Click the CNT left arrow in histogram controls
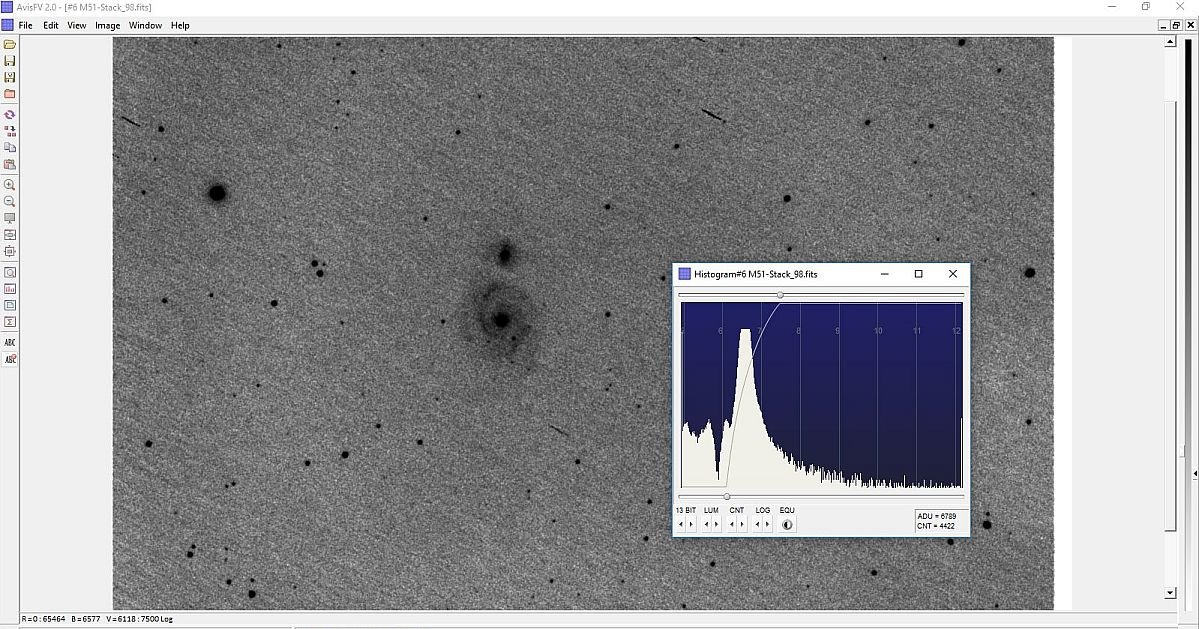 [732, 524]
